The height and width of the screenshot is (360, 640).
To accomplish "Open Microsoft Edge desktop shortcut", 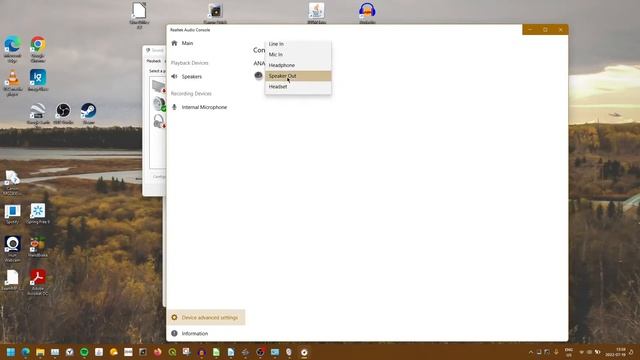I will 13,49.
